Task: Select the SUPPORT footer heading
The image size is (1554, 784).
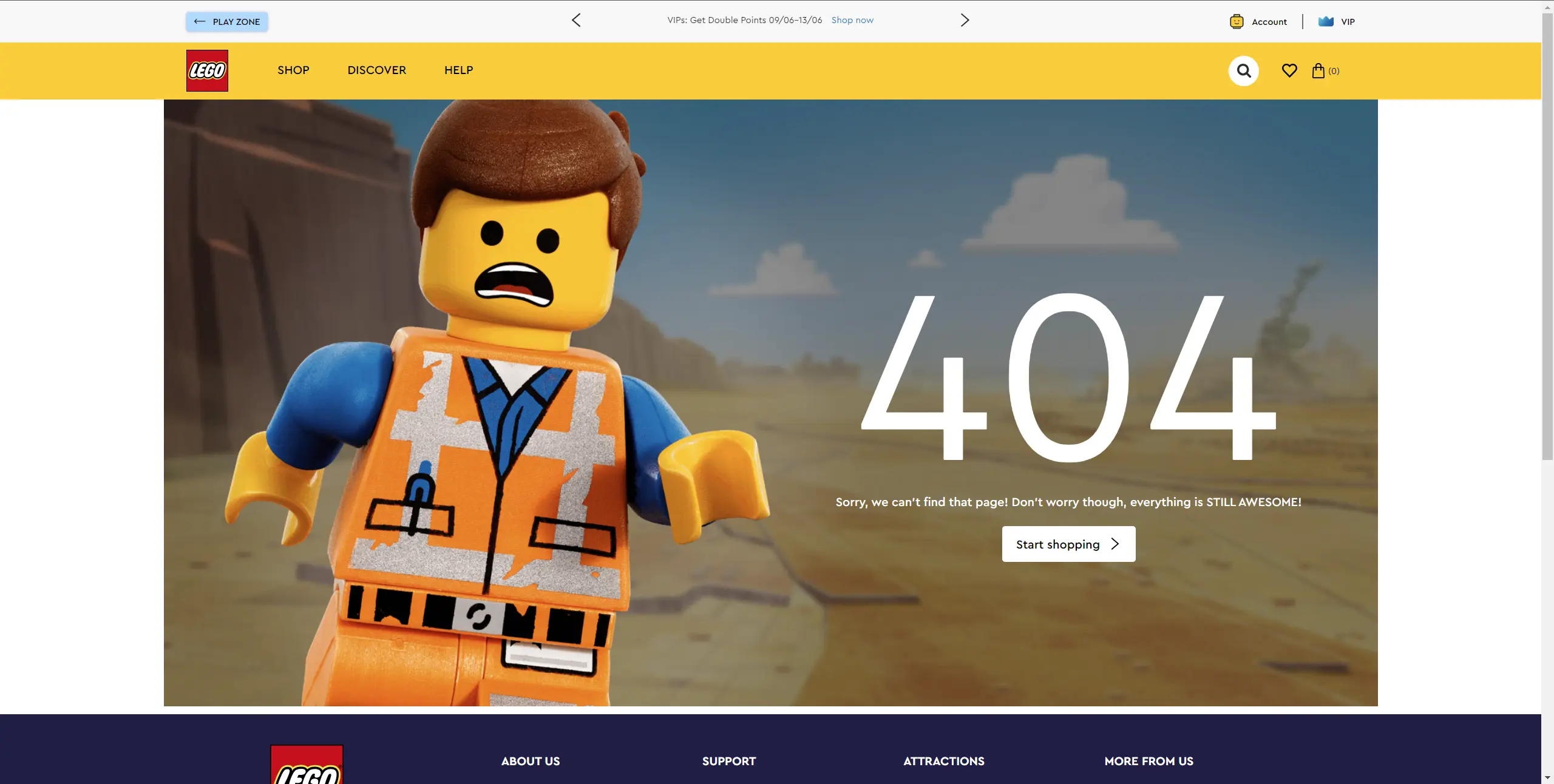Action: pyautogui.click(x=729, y=761)
